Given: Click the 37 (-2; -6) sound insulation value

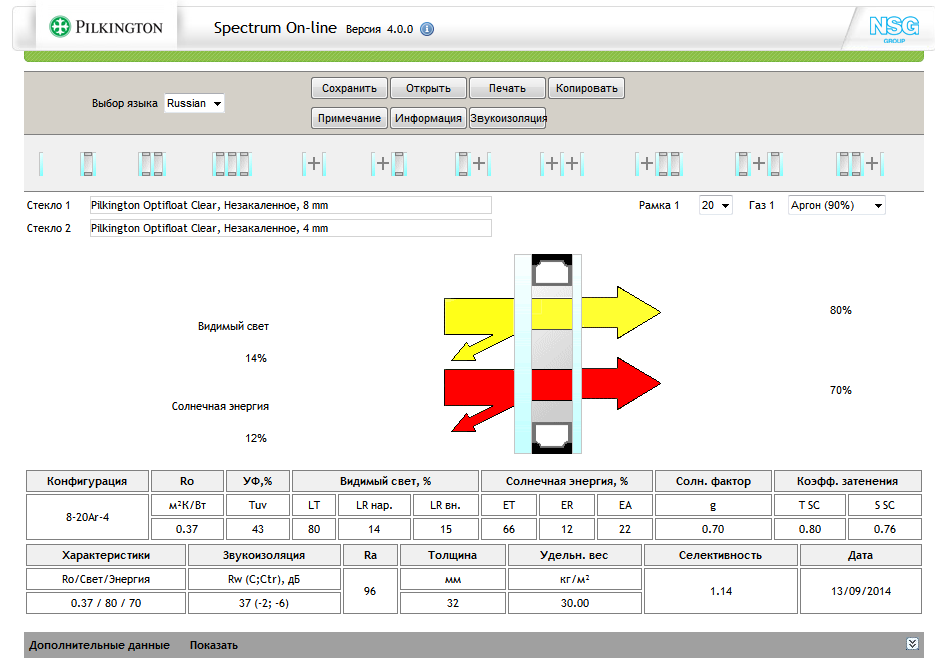Looking at the screenshot, I should [x=264, y=603].
